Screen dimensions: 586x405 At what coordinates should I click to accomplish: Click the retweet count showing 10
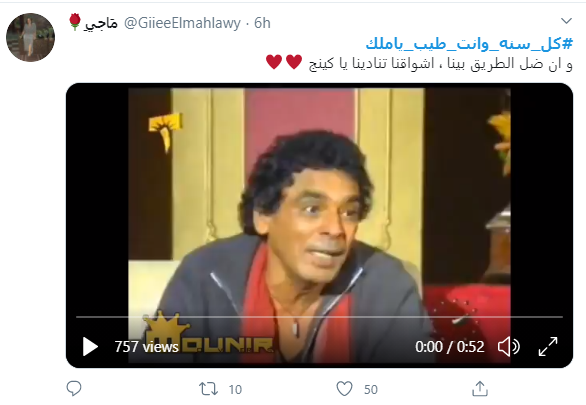235,390
